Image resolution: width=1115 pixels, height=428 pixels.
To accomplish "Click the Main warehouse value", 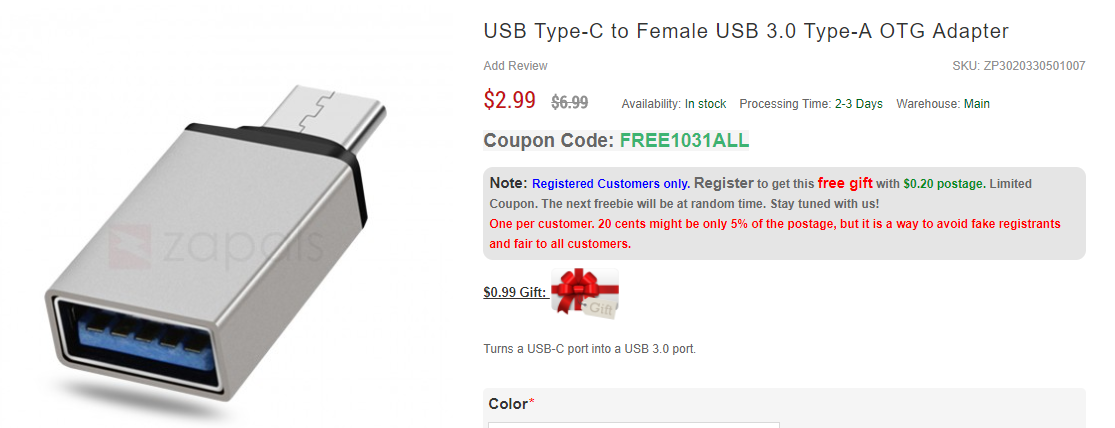I will click(977, 104).
